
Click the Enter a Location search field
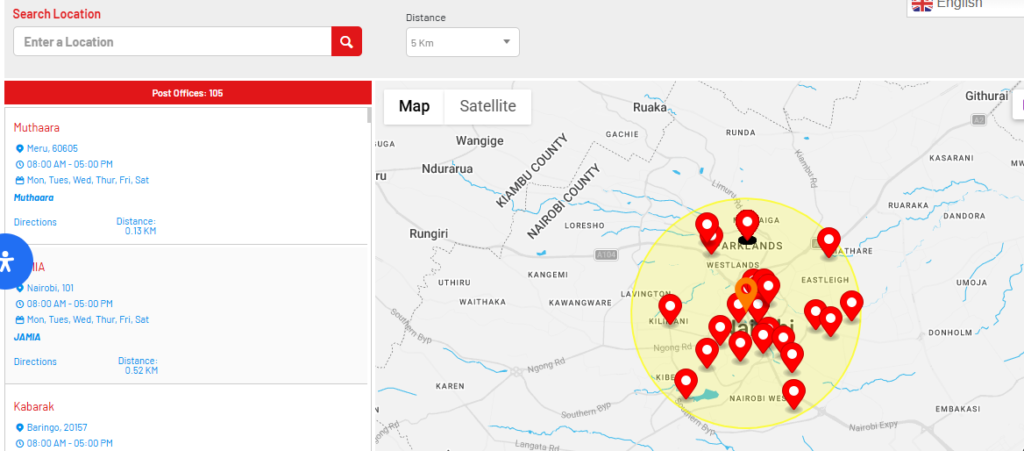[x=172, y=42]
